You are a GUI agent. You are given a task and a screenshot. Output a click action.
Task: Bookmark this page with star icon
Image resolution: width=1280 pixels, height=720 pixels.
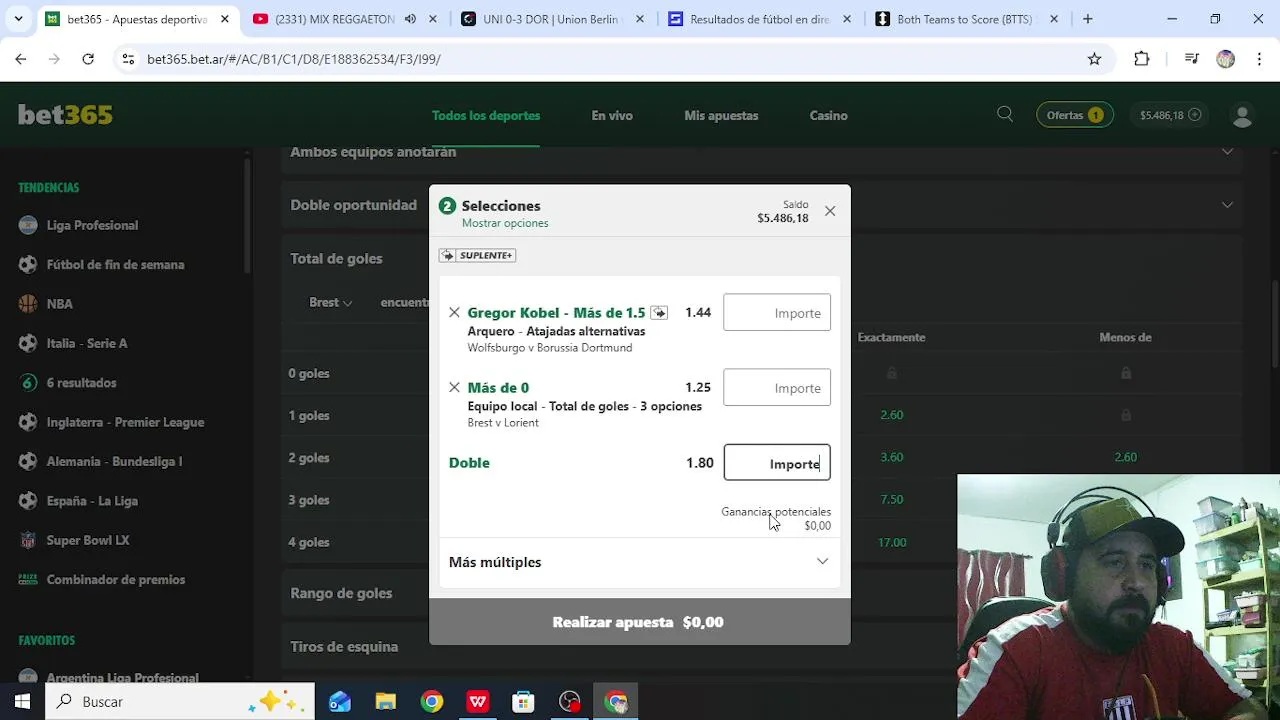pos(1095,59)
